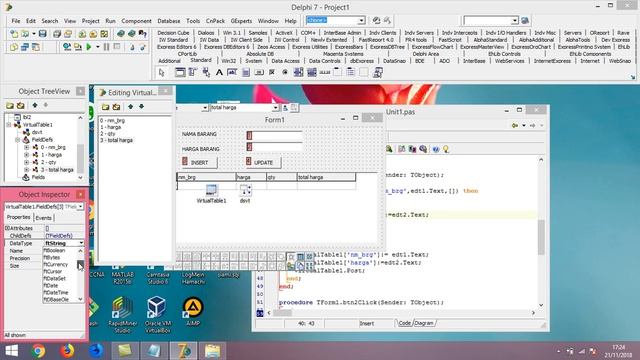
Task: Open the 'total harga' combo box dropdown
Action: pyautogui.click(x=276, y=108)
